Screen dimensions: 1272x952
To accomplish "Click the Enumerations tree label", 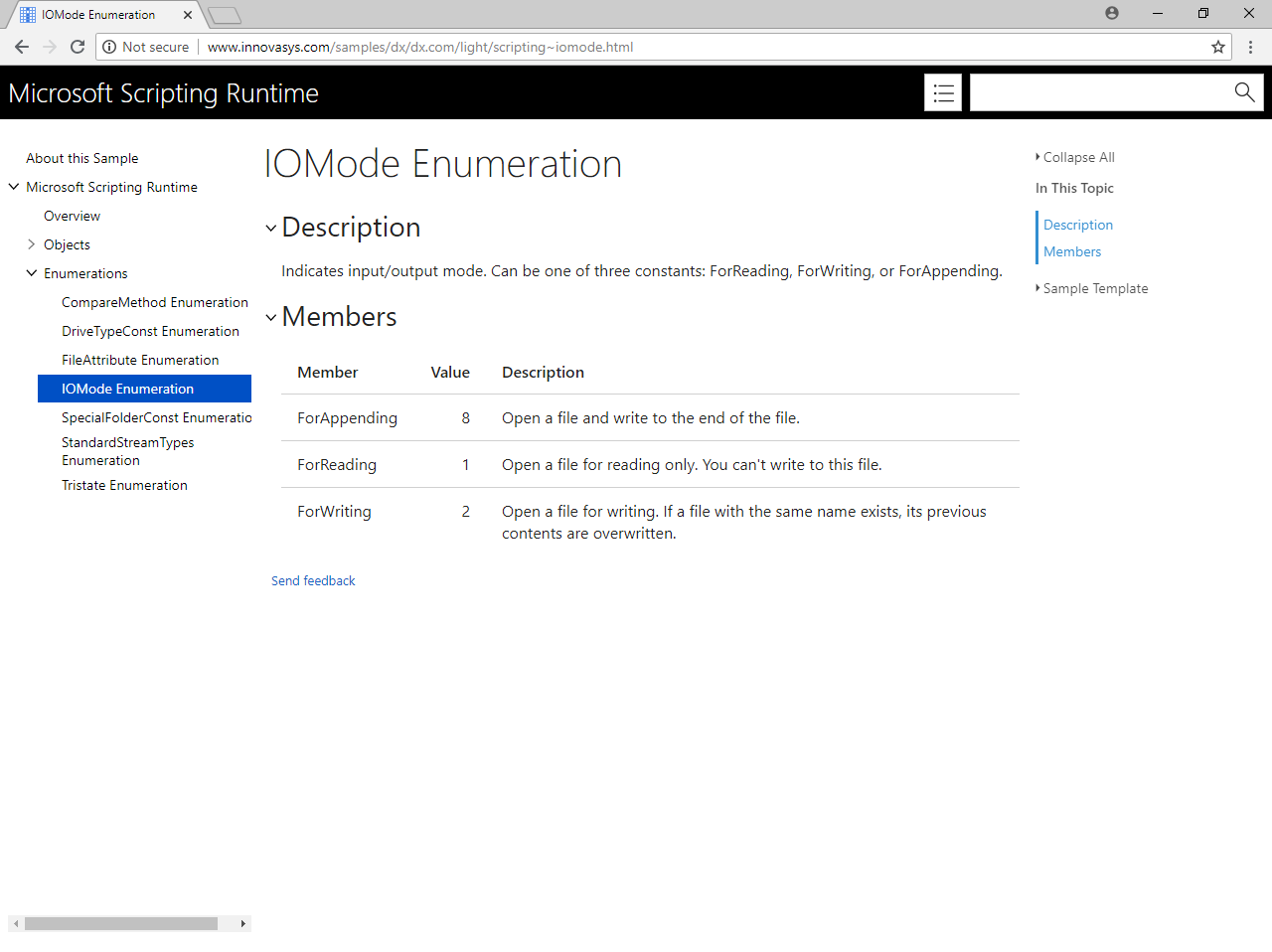I will (x=85, y=273).
